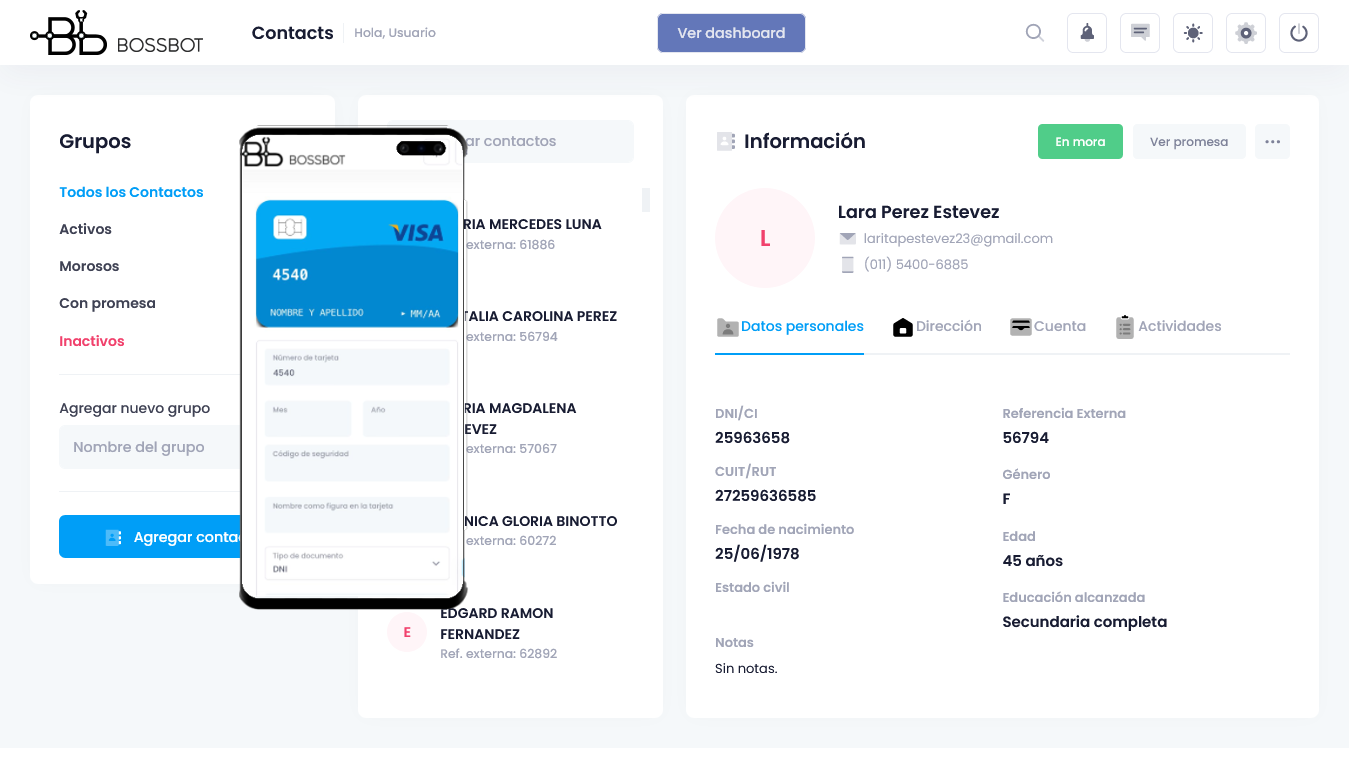Screen dimensions: 1349x768
Task: Click the phone icon beside number
Action: (x=847, y=264)
